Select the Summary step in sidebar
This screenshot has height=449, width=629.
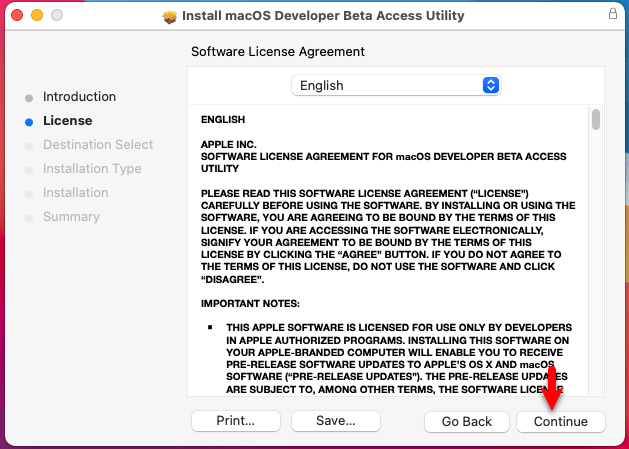point(71,217)
